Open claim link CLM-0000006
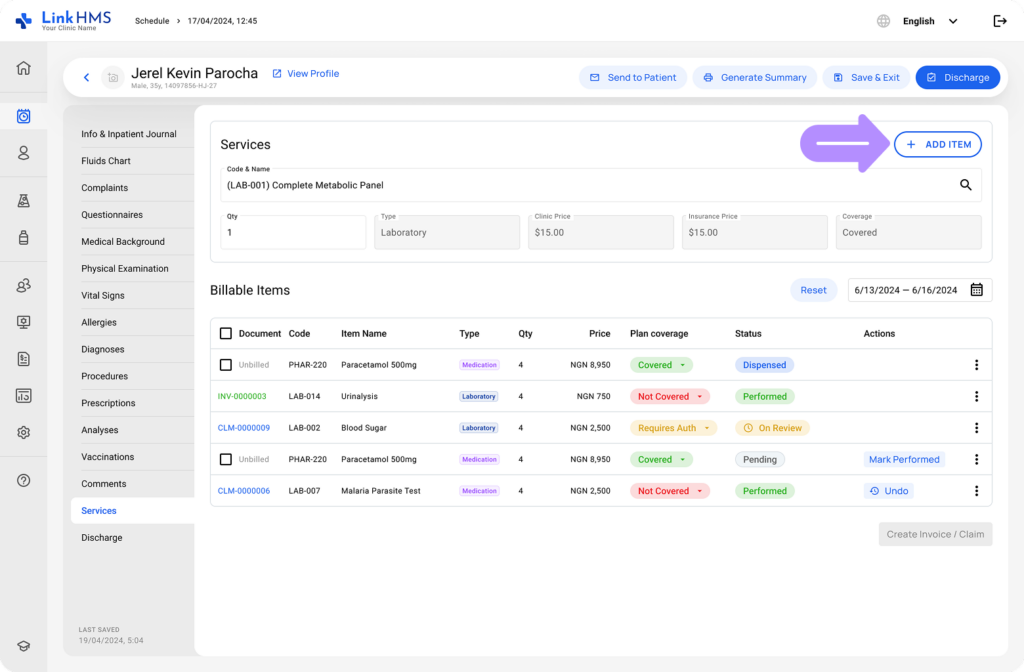 pos(244,490)
